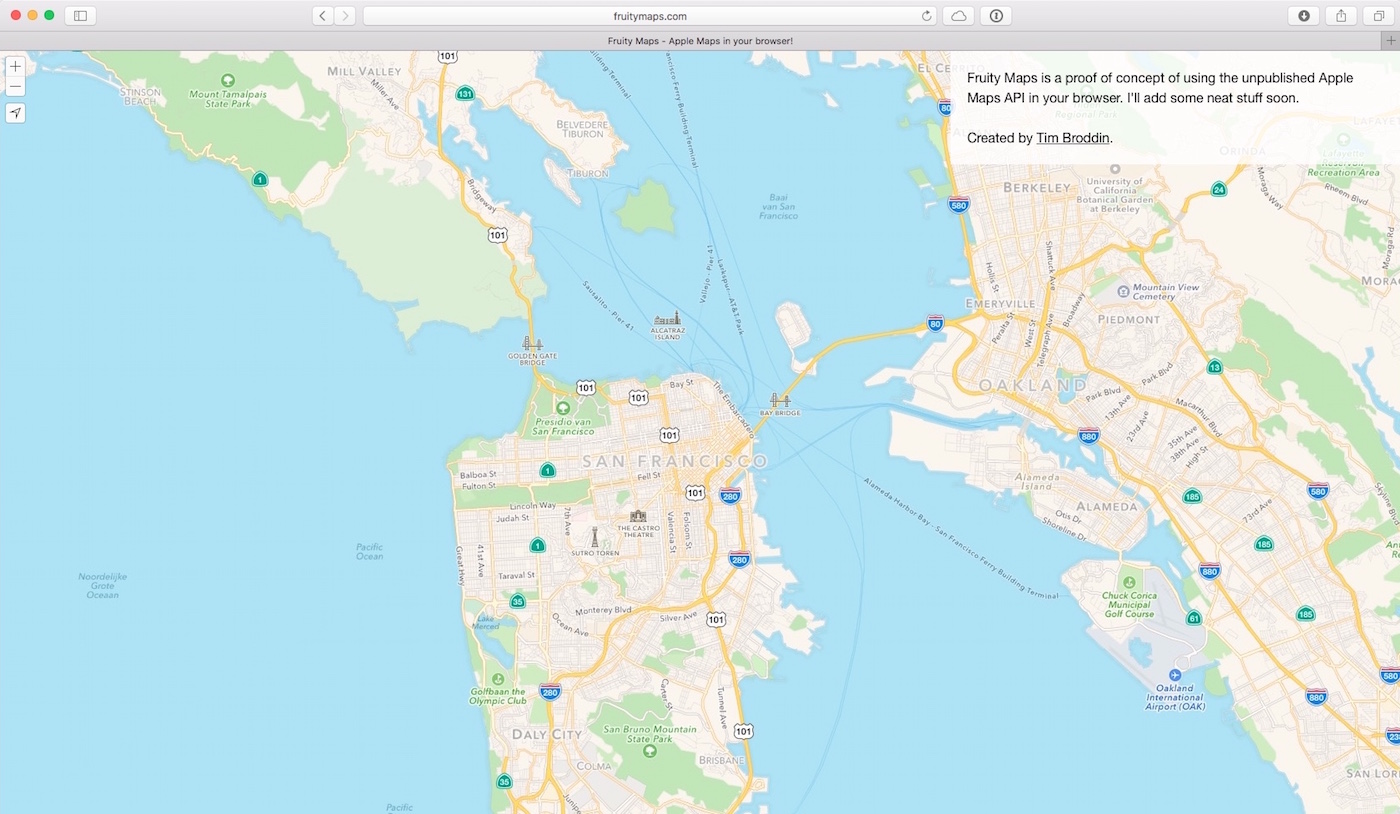The image size is (1400, 814).
Task: Click the DALY CITY label
Action: coord(547,734)
